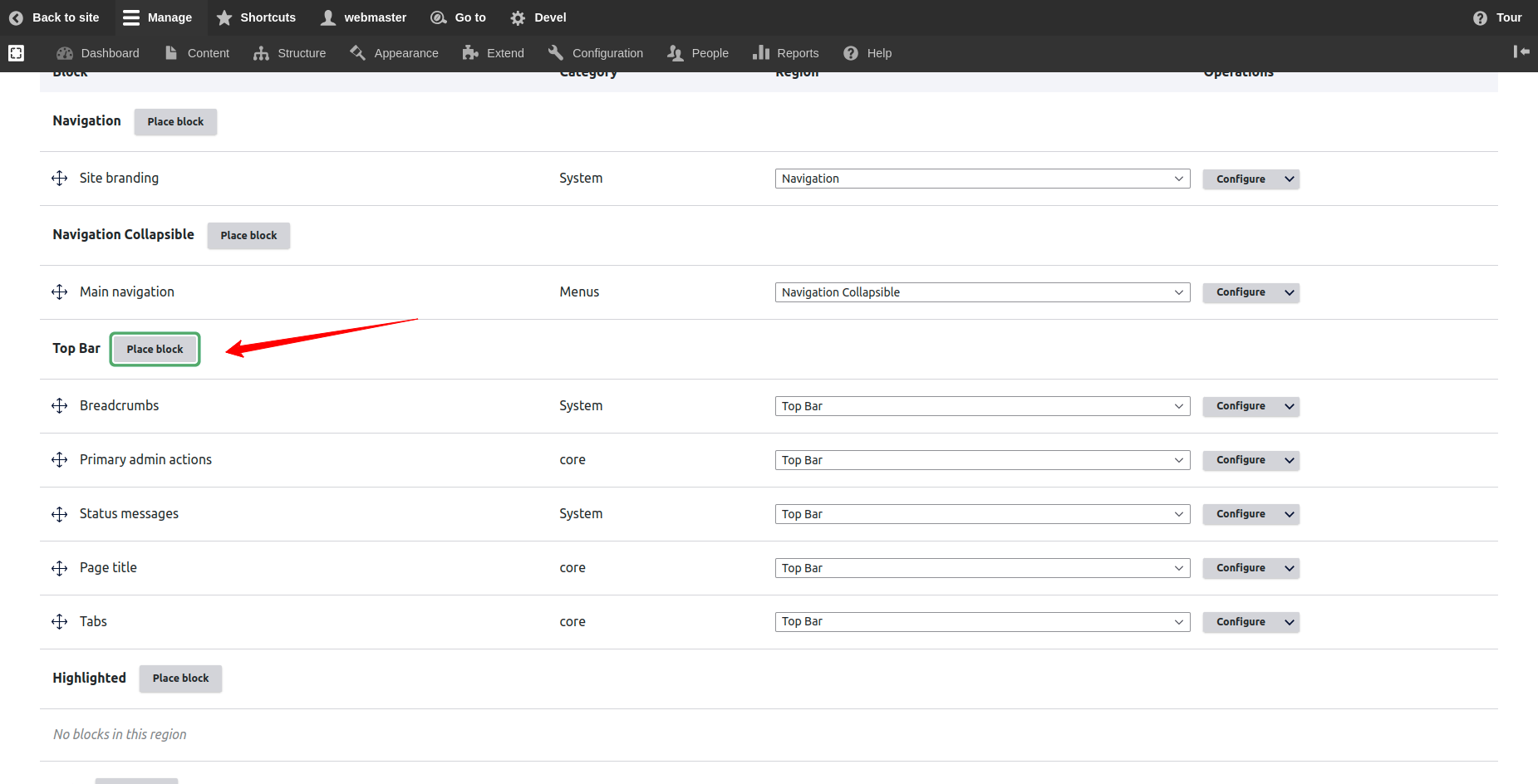Toggle the Manage menu tray

(x=157, y=17)
